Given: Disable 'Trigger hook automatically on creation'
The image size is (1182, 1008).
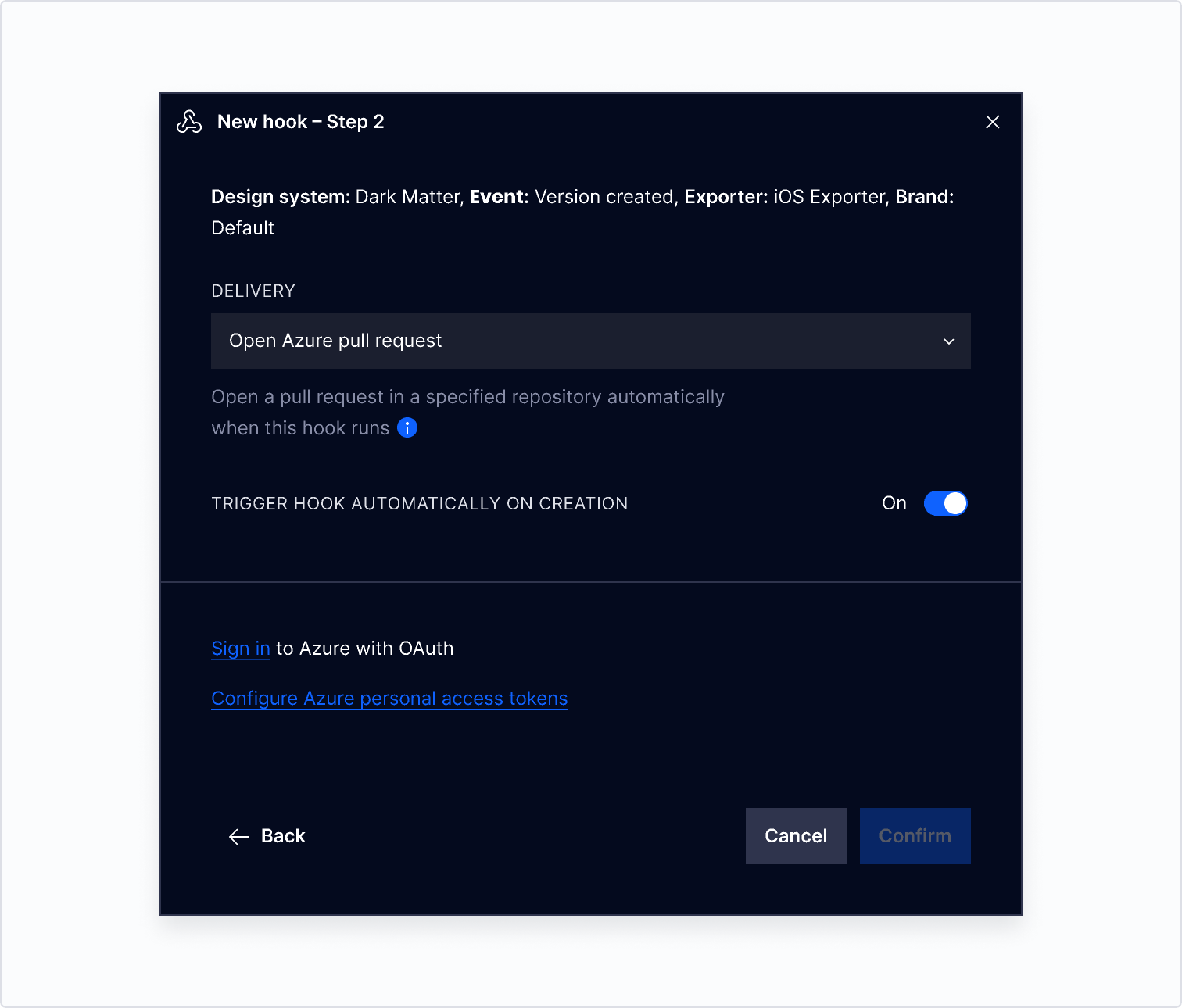Looking at the screenshot, I should pos(945,503).
